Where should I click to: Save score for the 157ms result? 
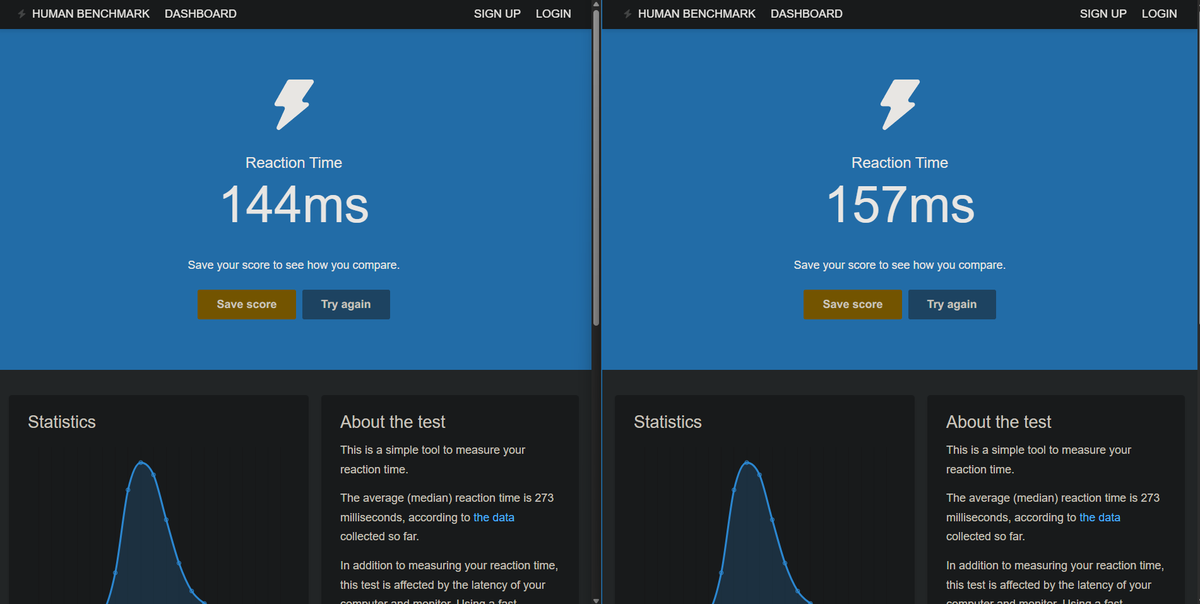point(853,304)
